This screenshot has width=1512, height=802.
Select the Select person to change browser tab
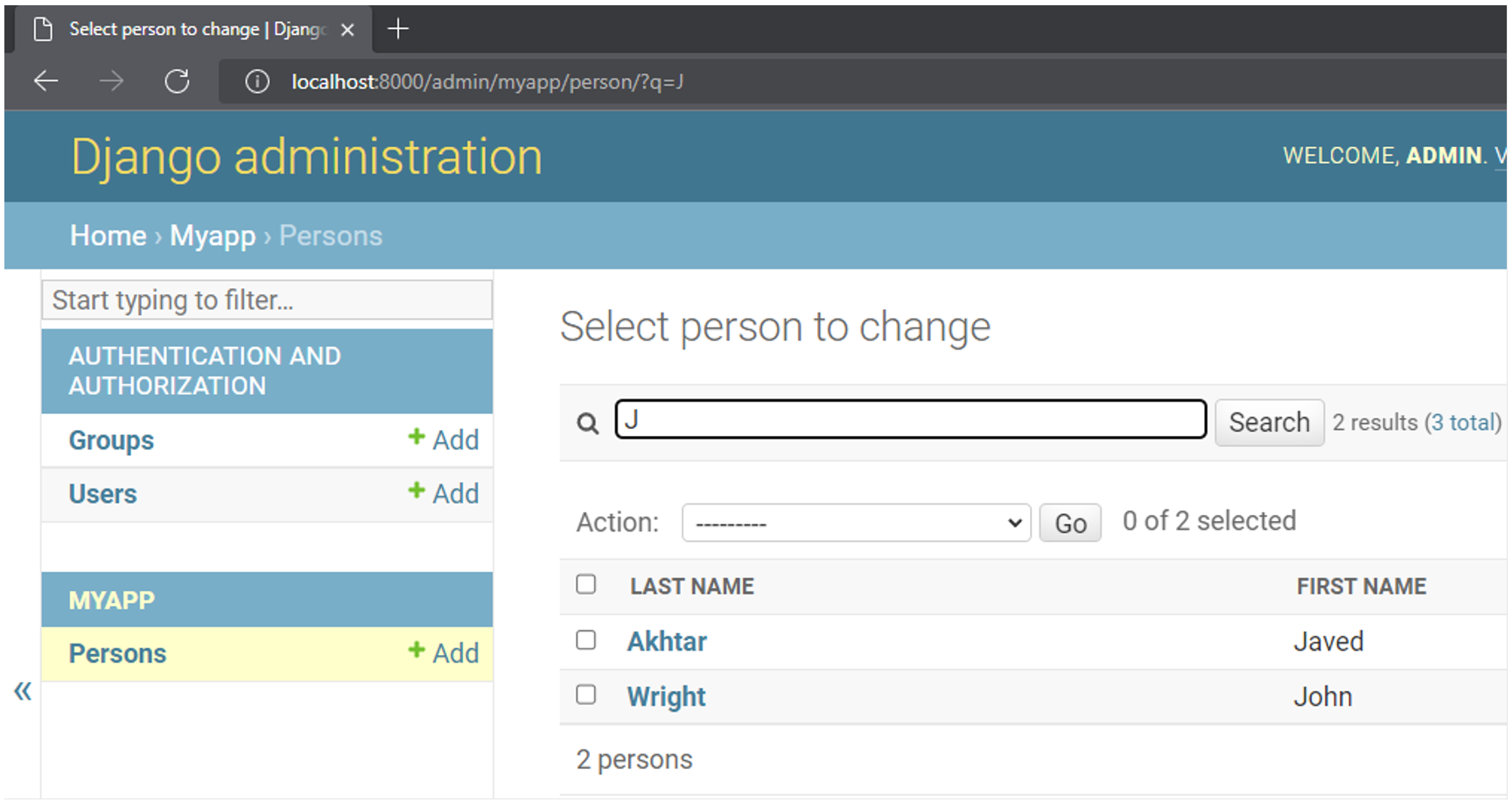[188, 29]
